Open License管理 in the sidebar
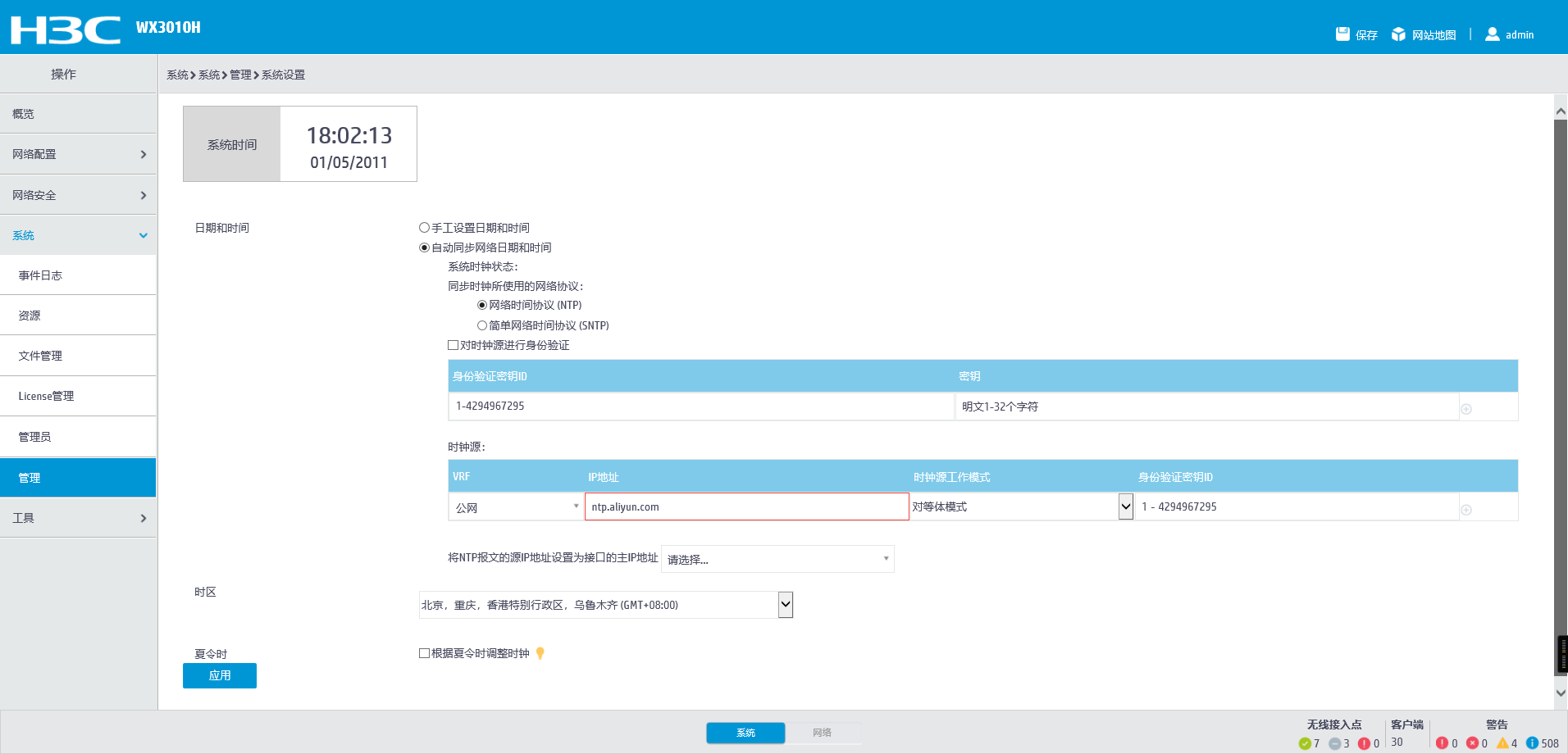 pyautogui.click(x=78, y=396)
